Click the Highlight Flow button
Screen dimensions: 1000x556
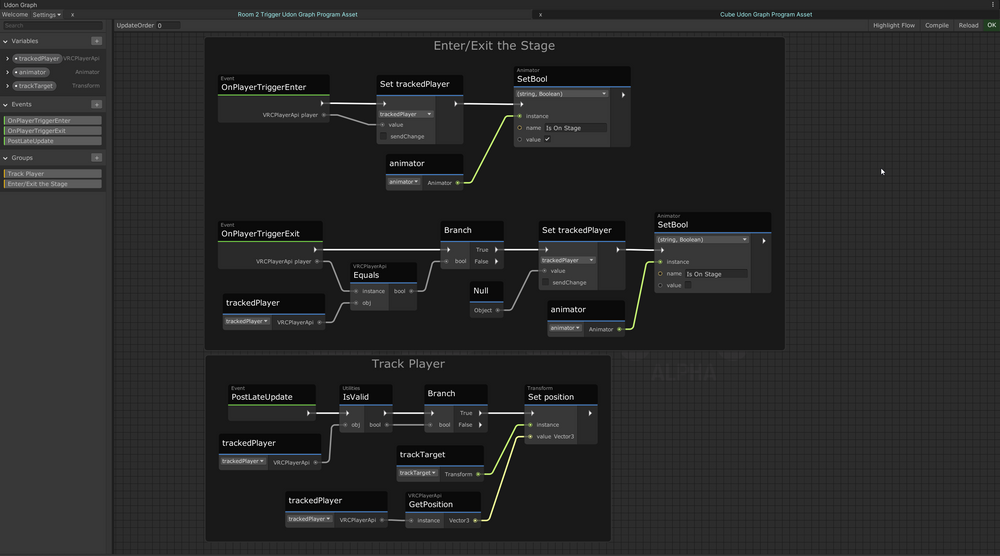click(x=893, y=25)
